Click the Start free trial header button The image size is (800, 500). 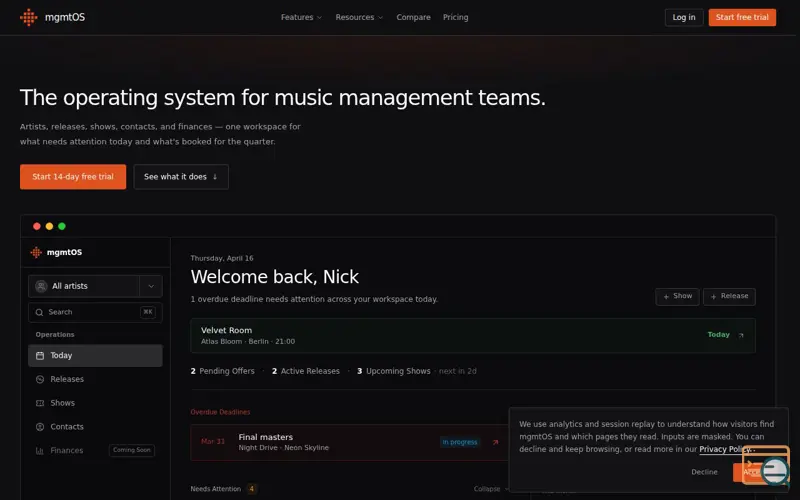[x=742, y=17]
